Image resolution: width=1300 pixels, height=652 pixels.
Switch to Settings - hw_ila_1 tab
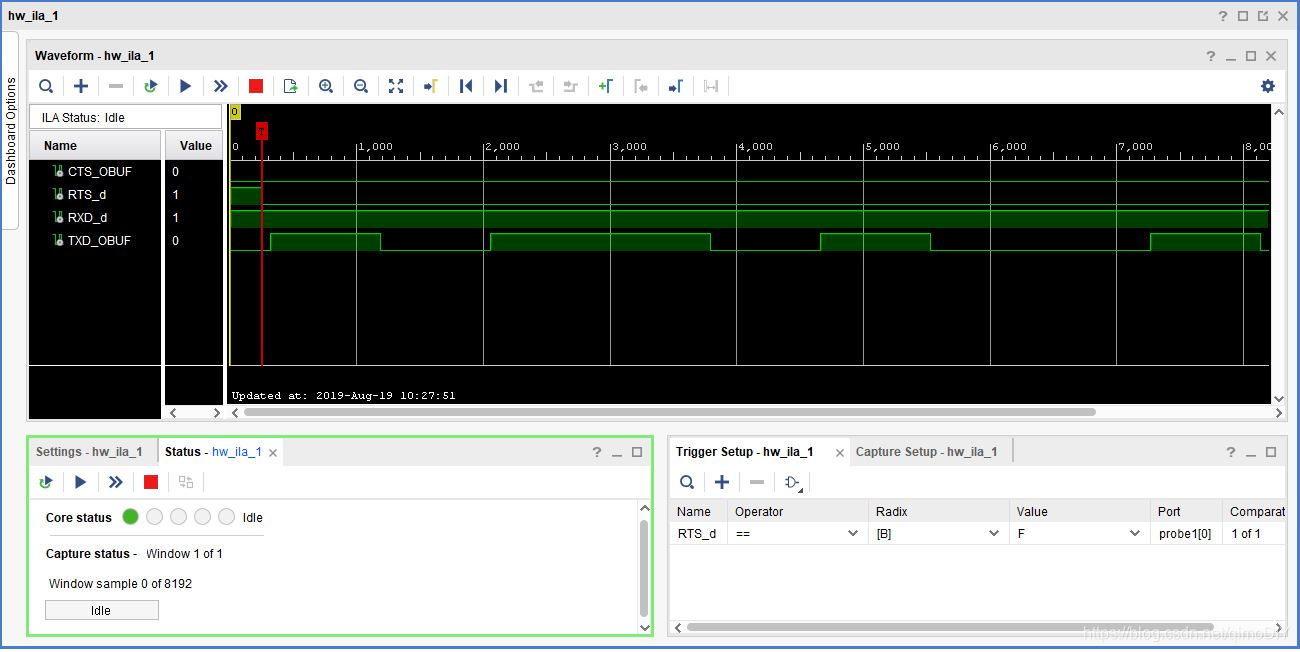pyautogui.click(x=89, y=452)
